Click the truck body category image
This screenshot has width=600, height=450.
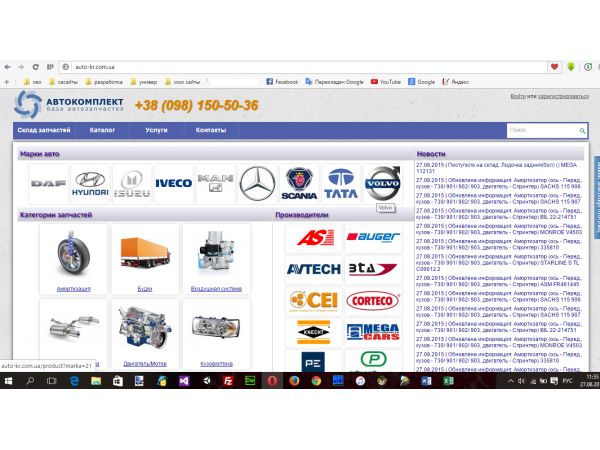(x=144, y=254)
